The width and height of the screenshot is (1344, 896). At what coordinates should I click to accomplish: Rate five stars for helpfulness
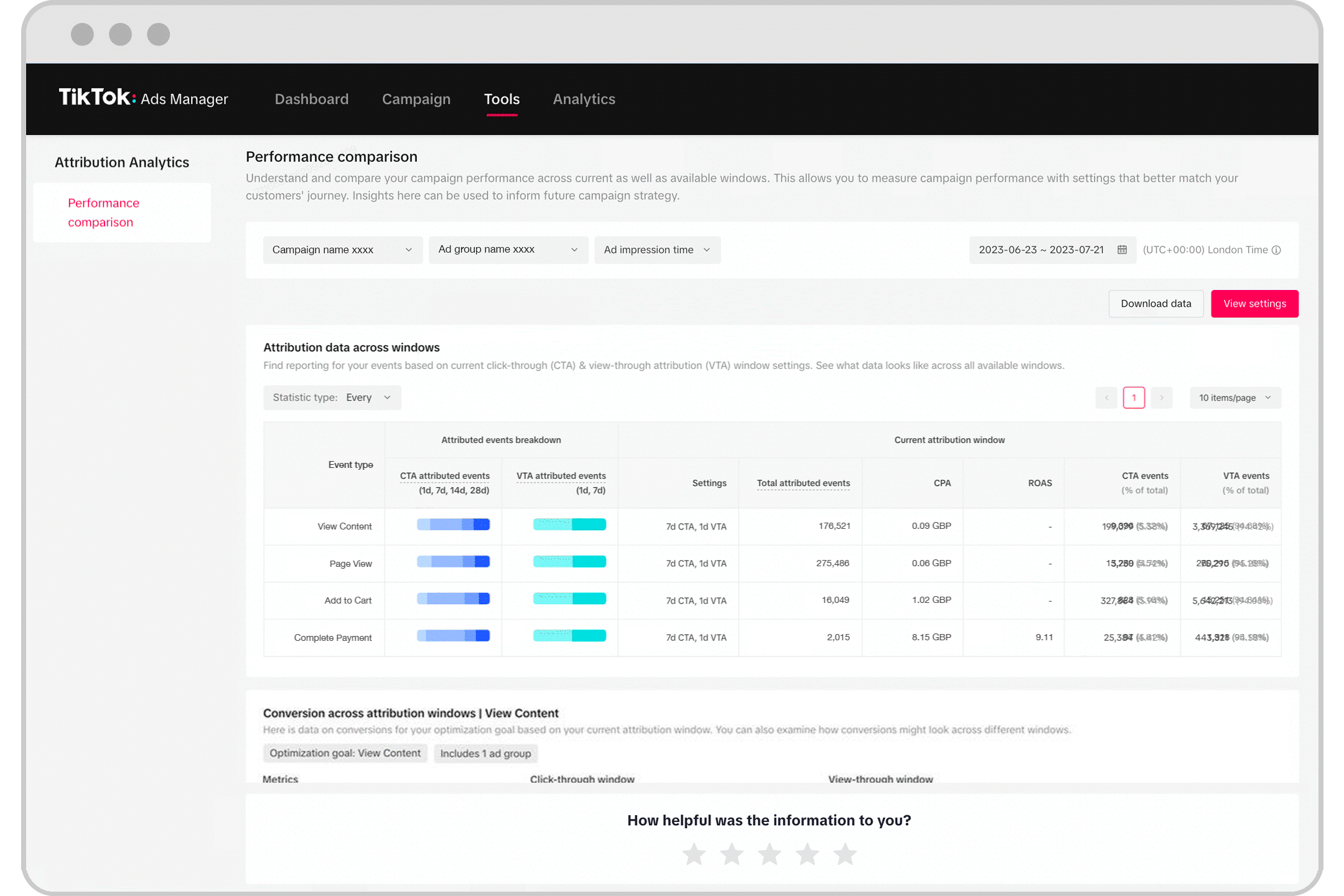click(x=845, y=854)
